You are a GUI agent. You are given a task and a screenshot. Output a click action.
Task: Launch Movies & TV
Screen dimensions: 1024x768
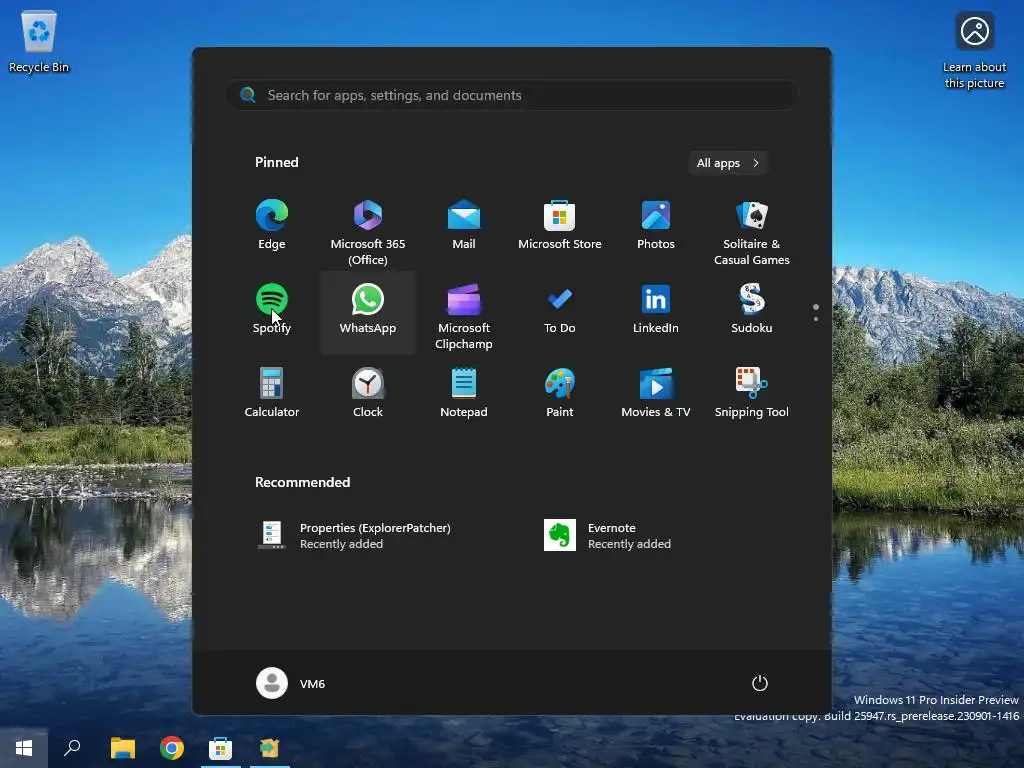pos(656,393)
